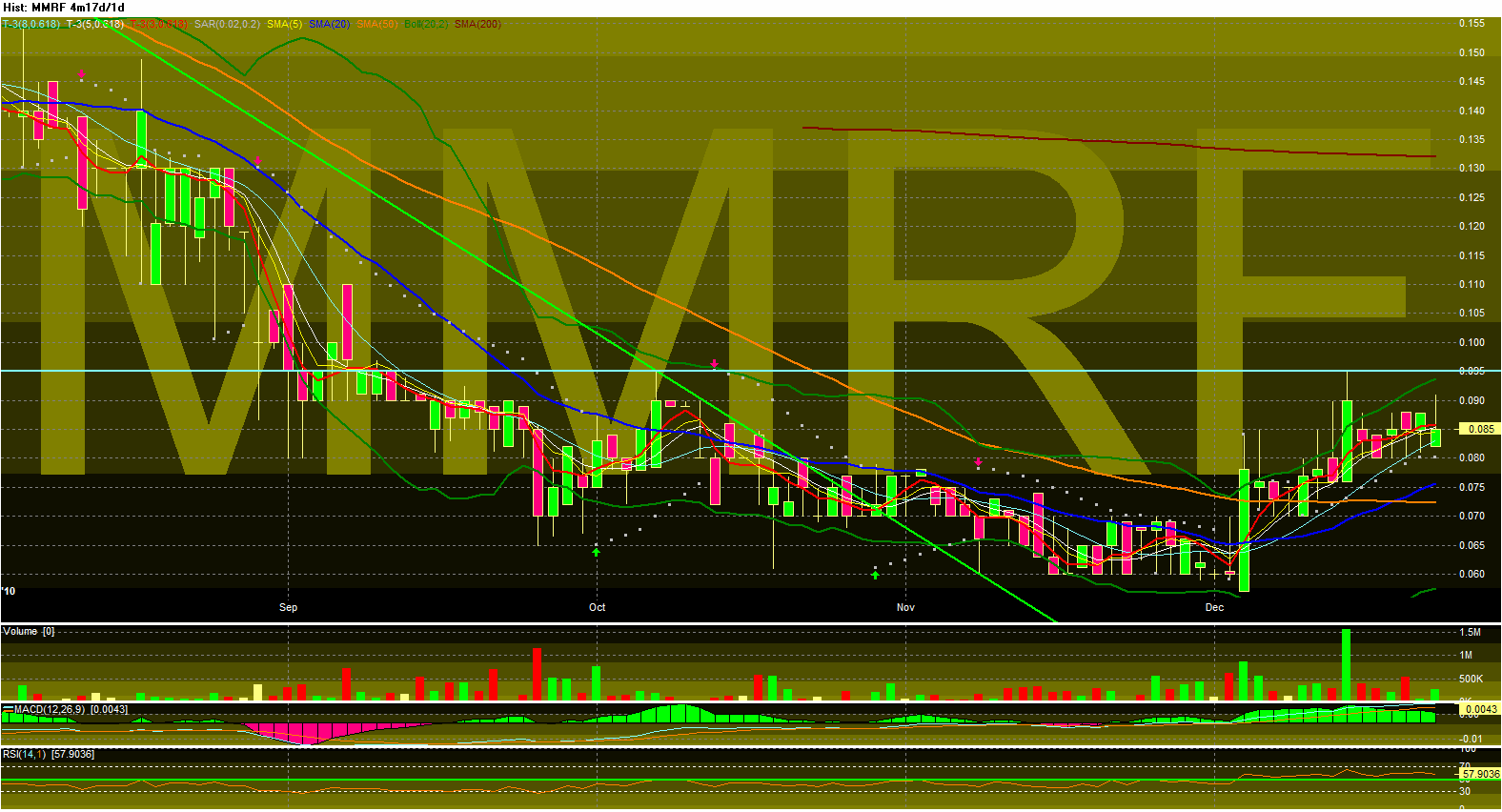This screenshot has height=812, width=1502.
Task: Click the 0.130 price axis label
Action: click(x=1472, y=168)
